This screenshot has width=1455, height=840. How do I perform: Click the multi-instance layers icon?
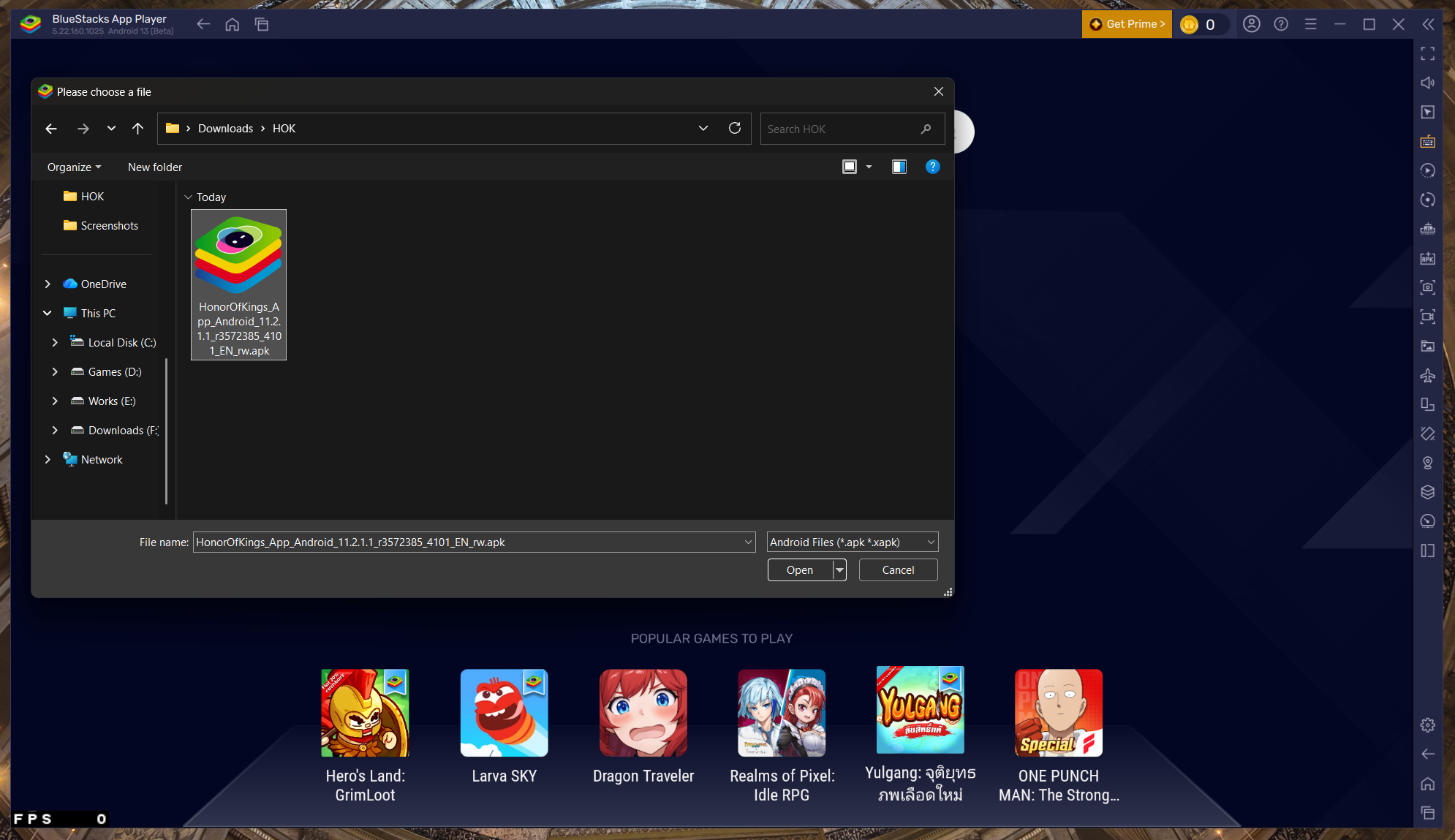(x=1427, y=492)
